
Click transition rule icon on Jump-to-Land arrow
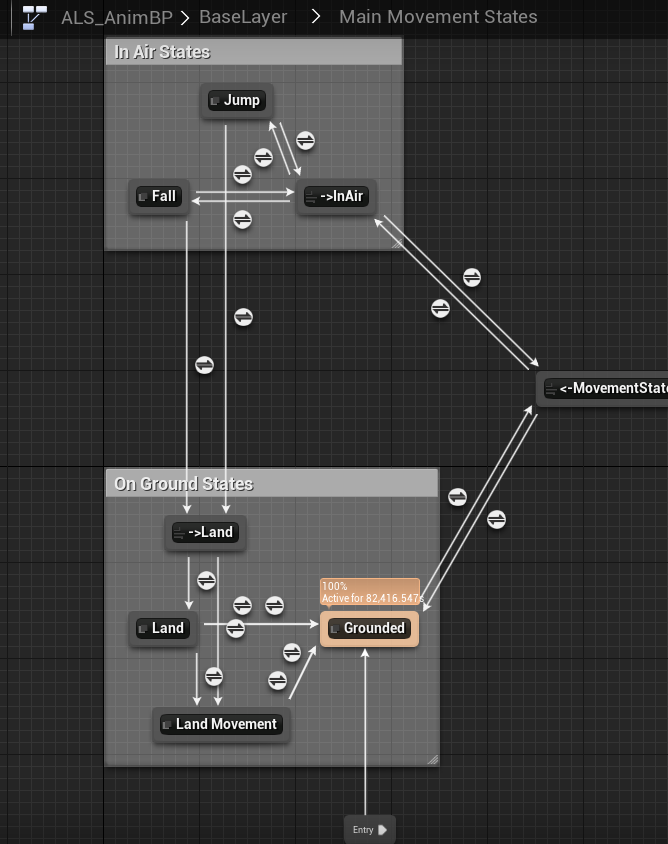tap(242, 317)
